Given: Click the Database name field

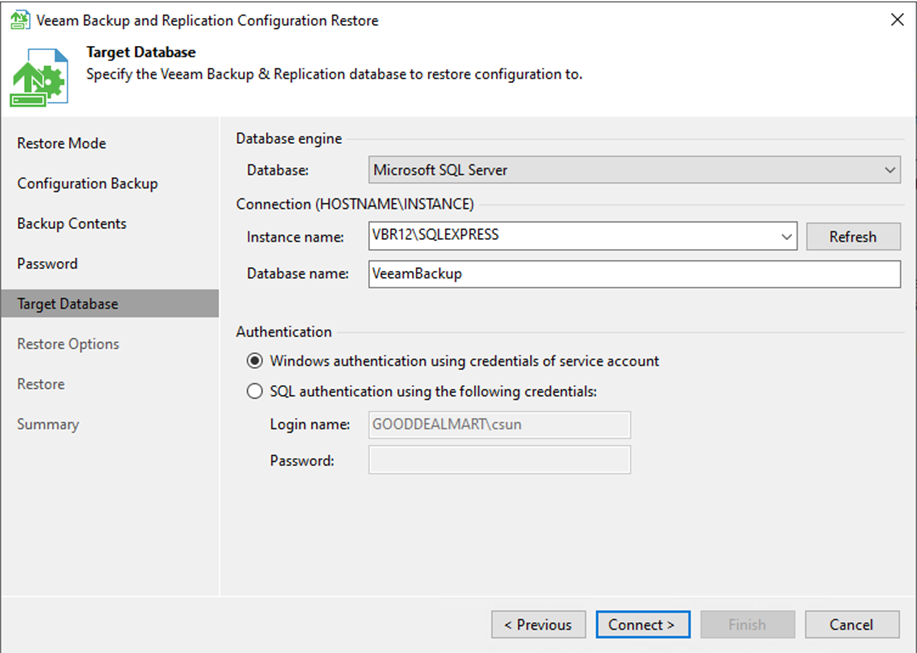Looking at the screenshot, I should point(635,274).
